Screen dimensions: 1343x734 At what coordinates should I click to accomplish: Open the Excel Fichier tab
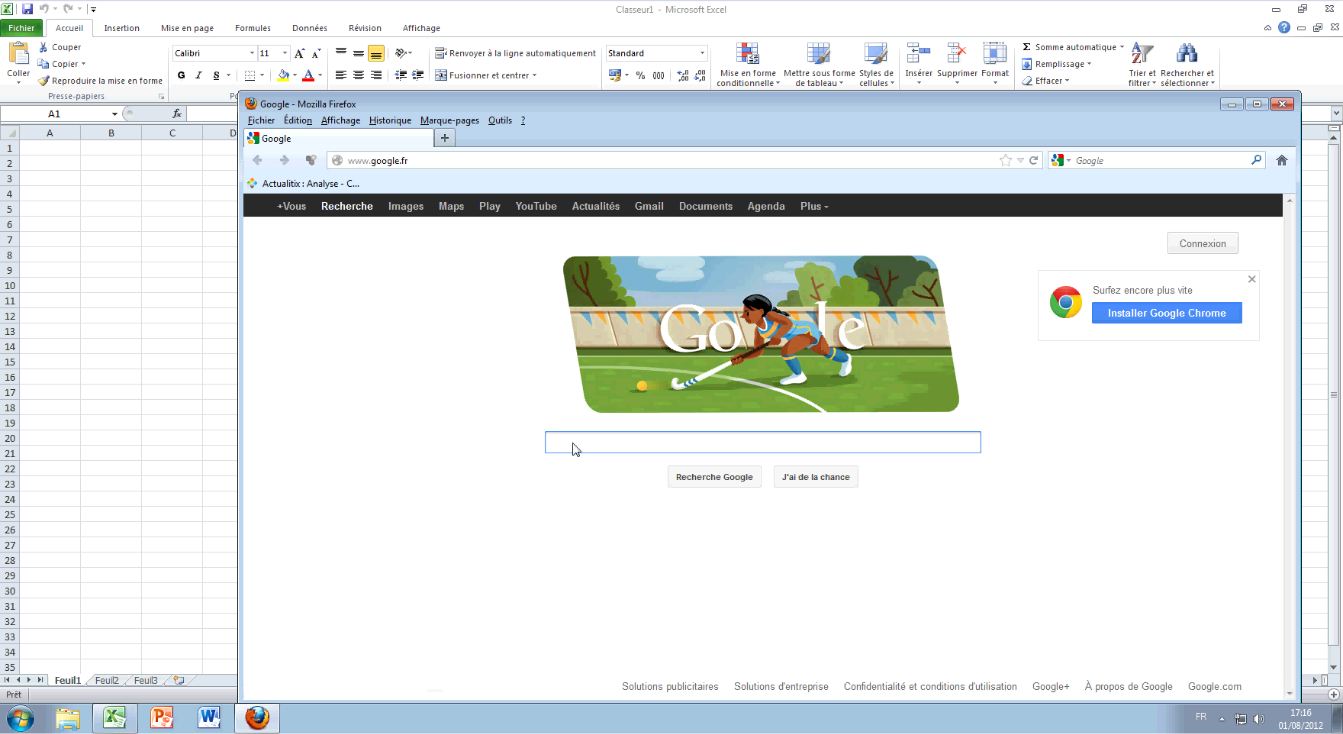21,28
